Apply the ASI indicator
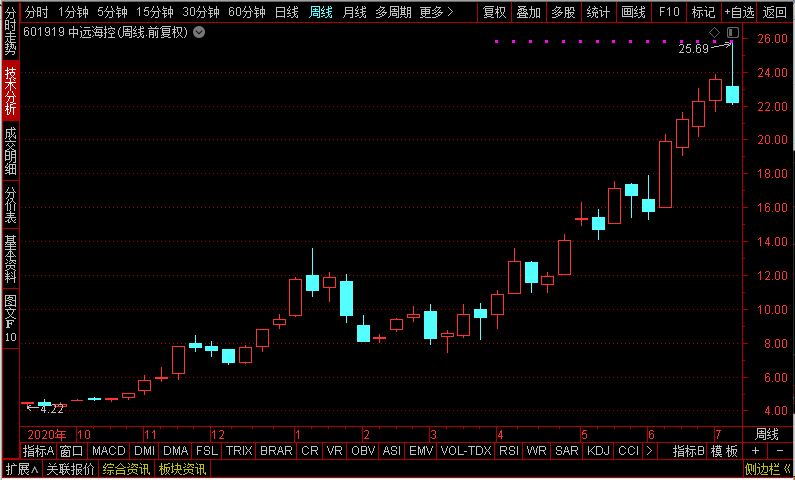This screenshot has height=480, width=795. coord(392,451)
